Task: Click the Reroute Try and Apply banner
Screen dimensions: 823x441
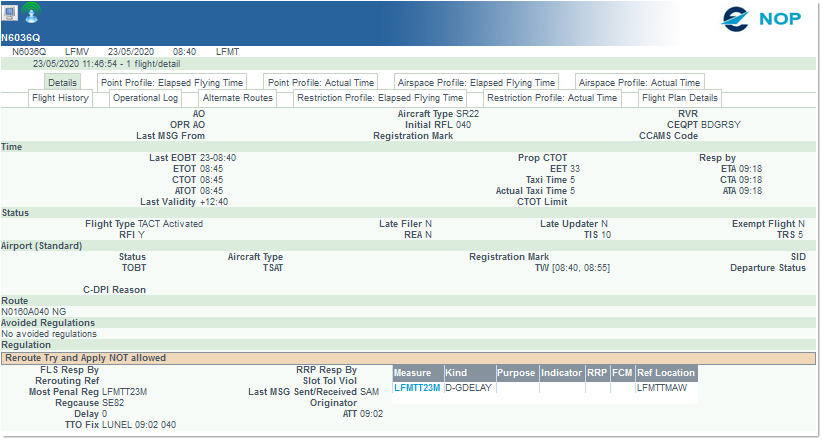Action: point(86,357)
